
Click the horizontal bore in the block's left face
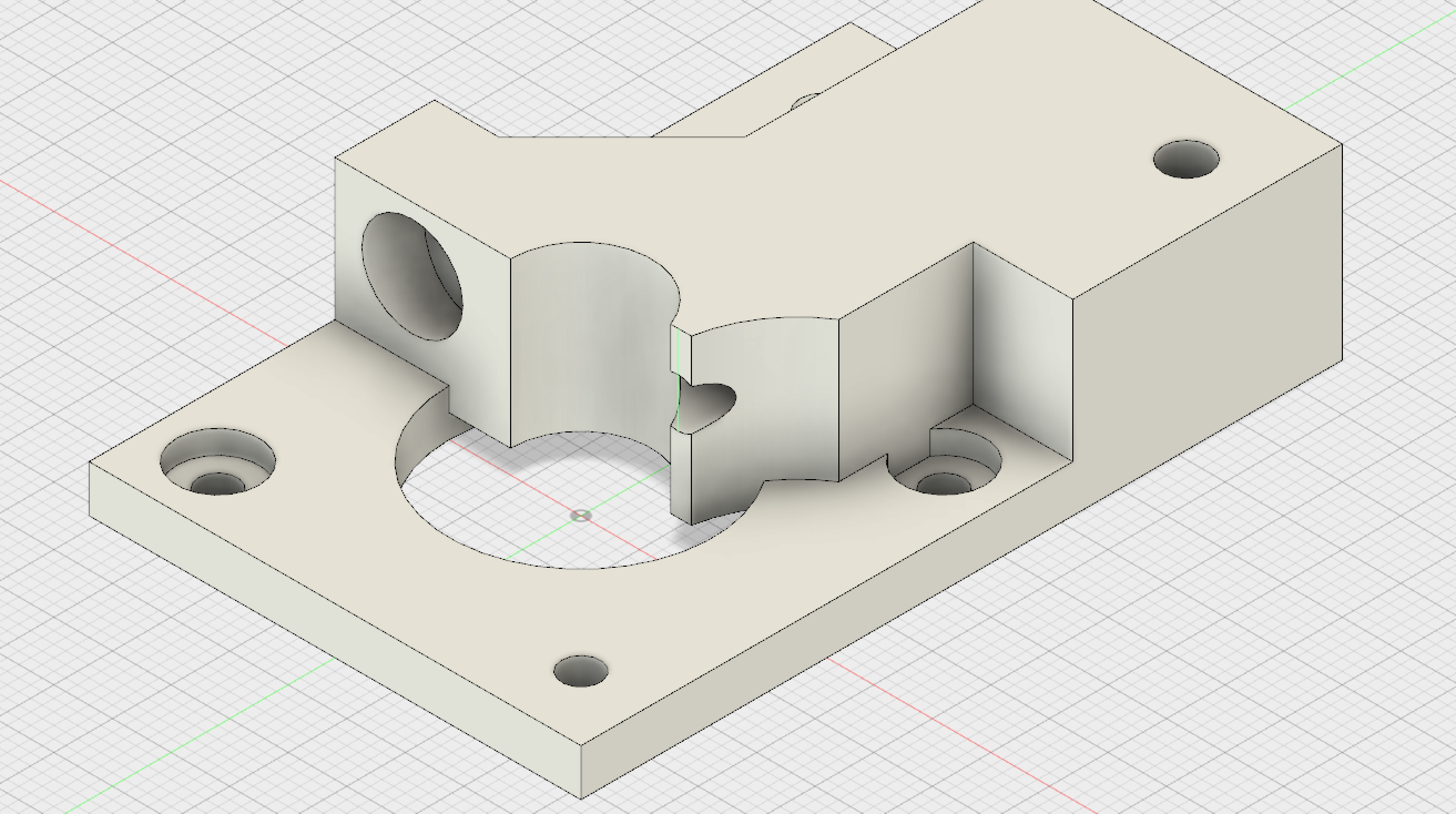pos(411,277)
